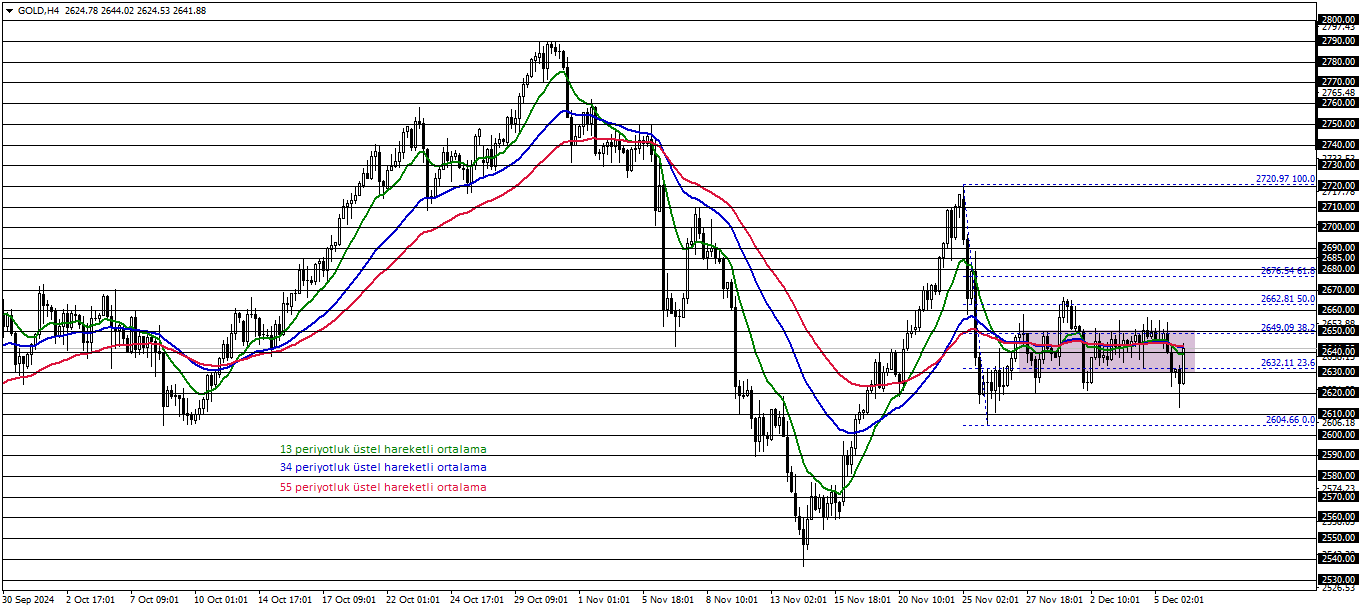Click the 2580.00 price scale label
This screenshot has width=1362, height=611.
tap(1338, 476)
